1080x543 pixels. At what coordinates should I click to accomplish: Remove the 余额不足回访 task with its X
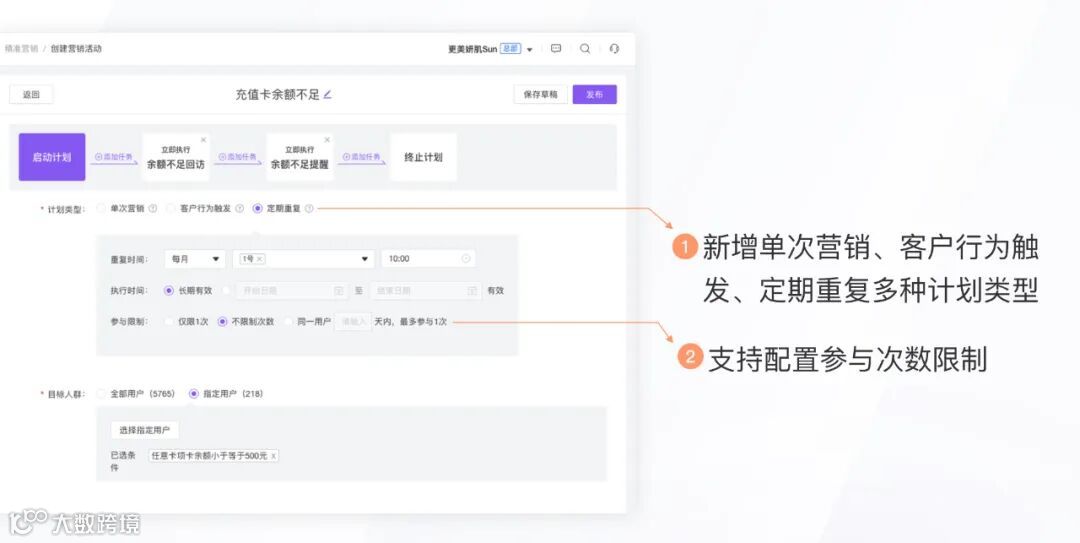click(x=203, y=140)
